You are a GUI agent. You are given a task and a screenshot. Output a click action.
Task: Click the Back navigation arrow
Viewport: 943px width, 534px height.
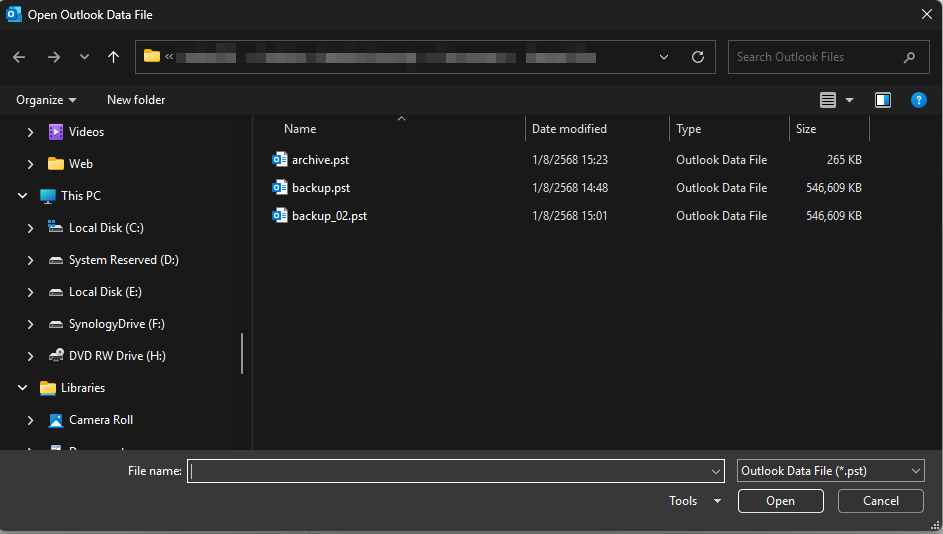pyautogui.click(x=19, y=57)
